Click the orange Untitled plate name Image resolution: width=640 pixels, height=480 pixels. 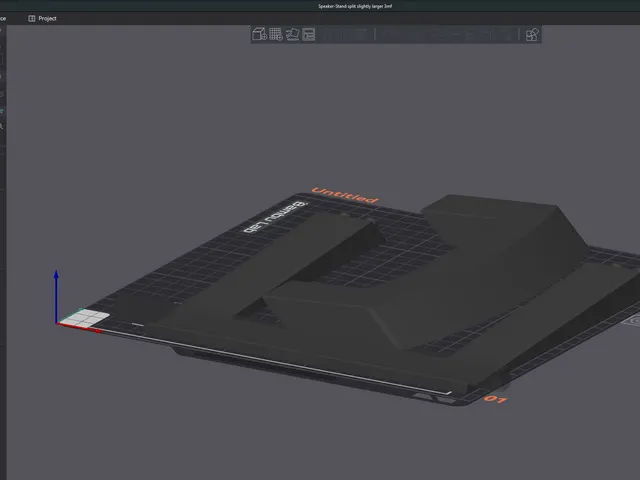345,195
